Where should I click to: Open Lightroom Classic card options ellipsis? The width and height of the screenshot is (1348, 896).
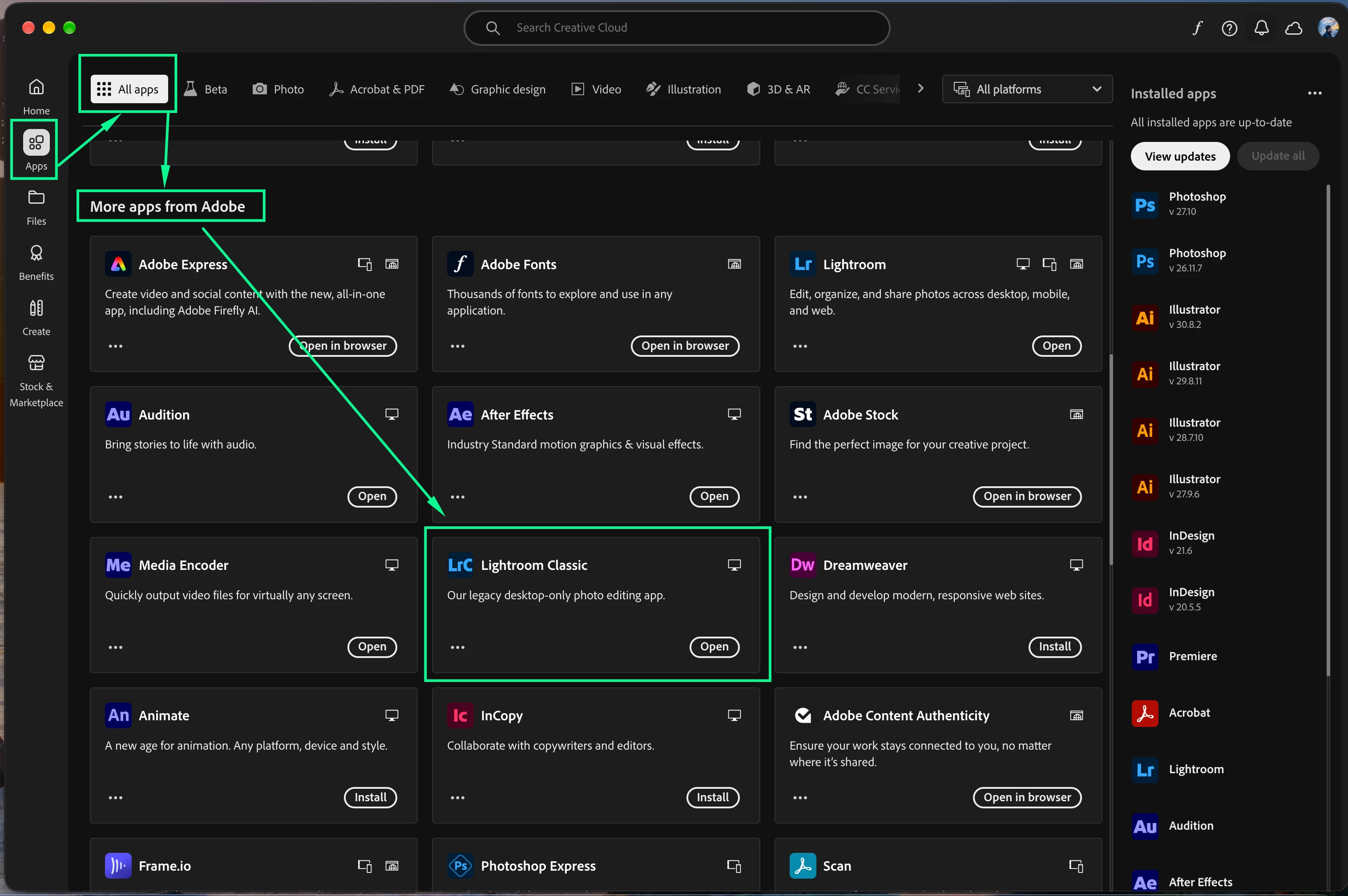tap(457, 647)
